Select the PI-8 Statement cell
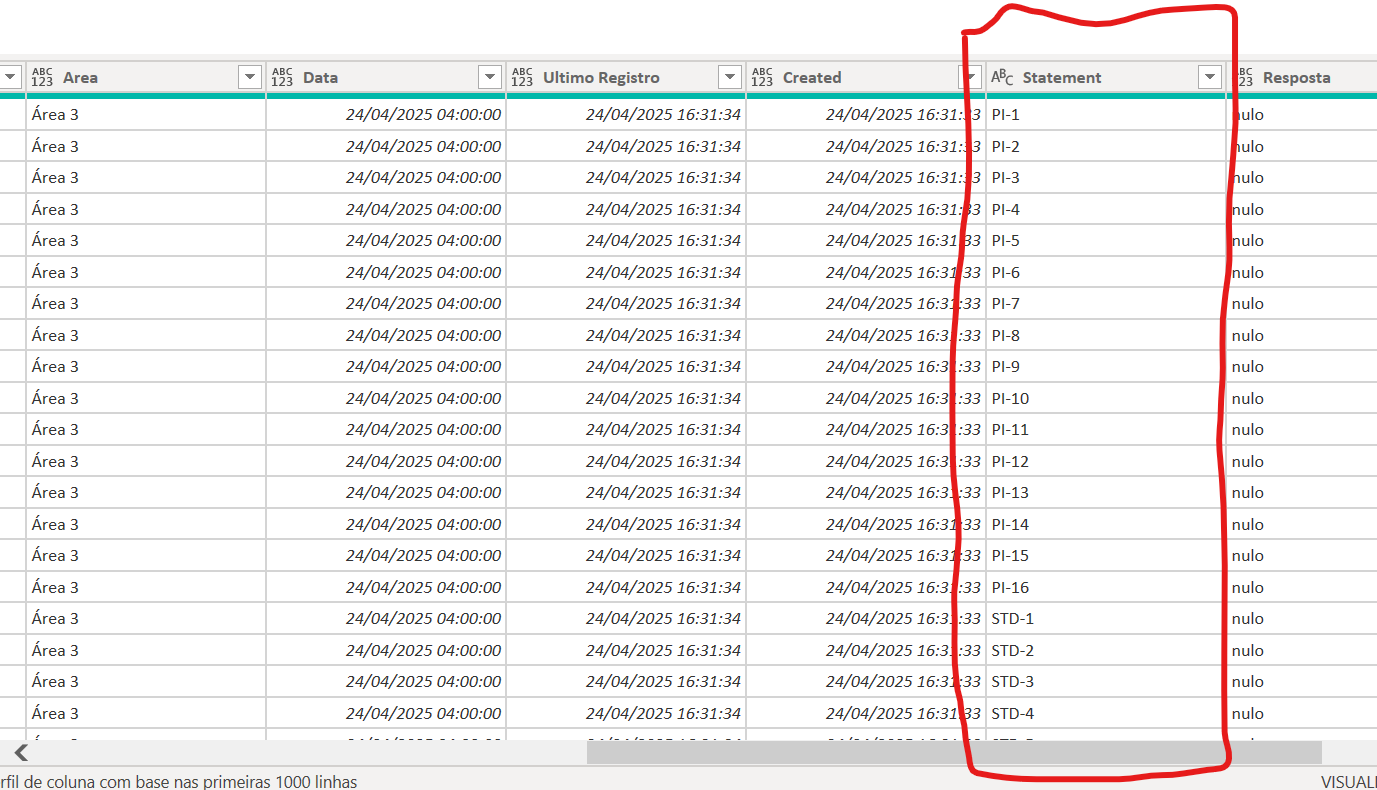This screenshot has width=1377, height=790. click(1106, 335)
